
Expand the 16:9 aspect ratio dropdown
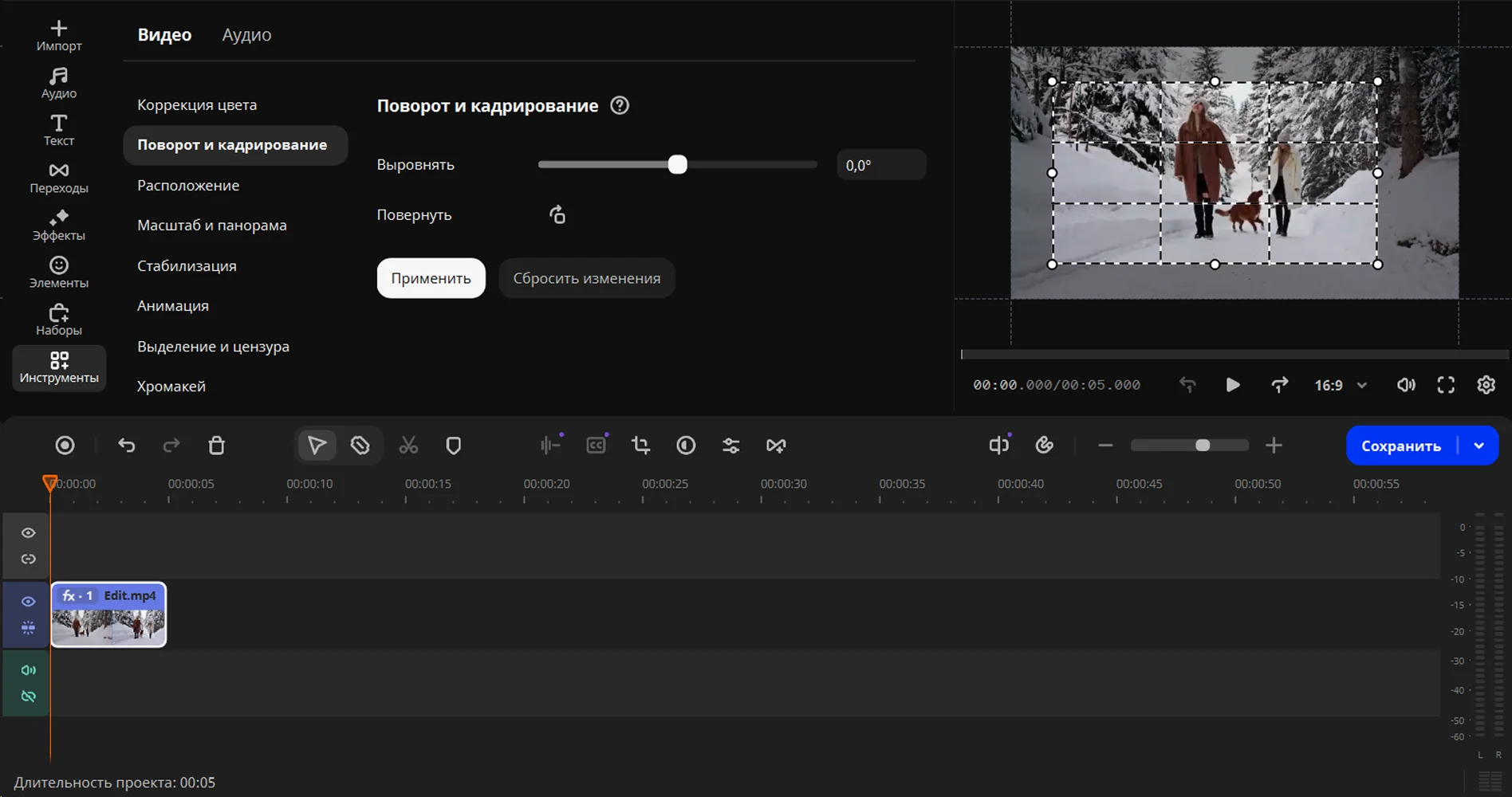(x=1362, y=386)
